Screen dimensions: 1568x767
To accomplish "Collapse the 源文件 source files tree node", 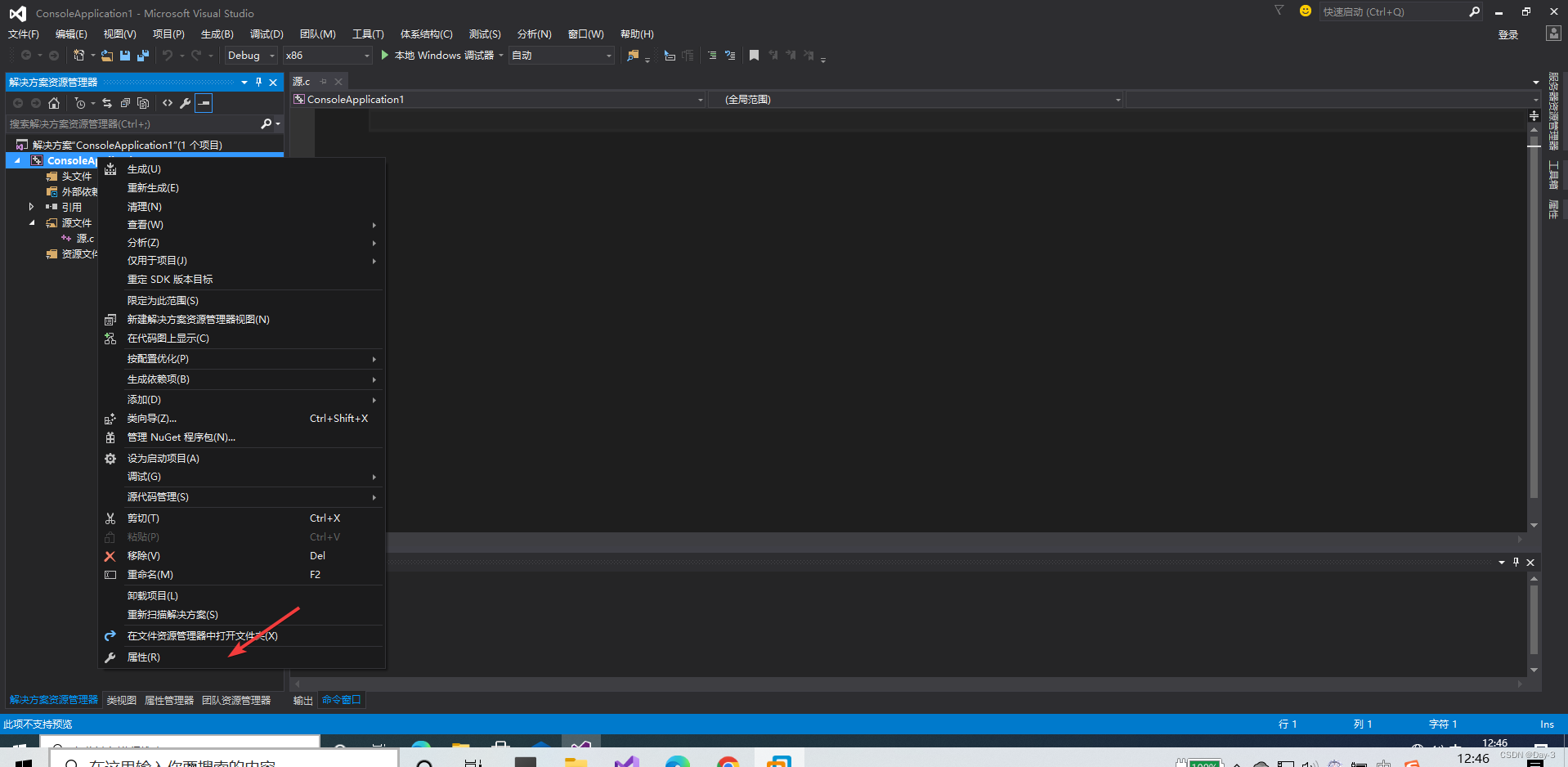I will pyautogui.click(x=32, y=222).
